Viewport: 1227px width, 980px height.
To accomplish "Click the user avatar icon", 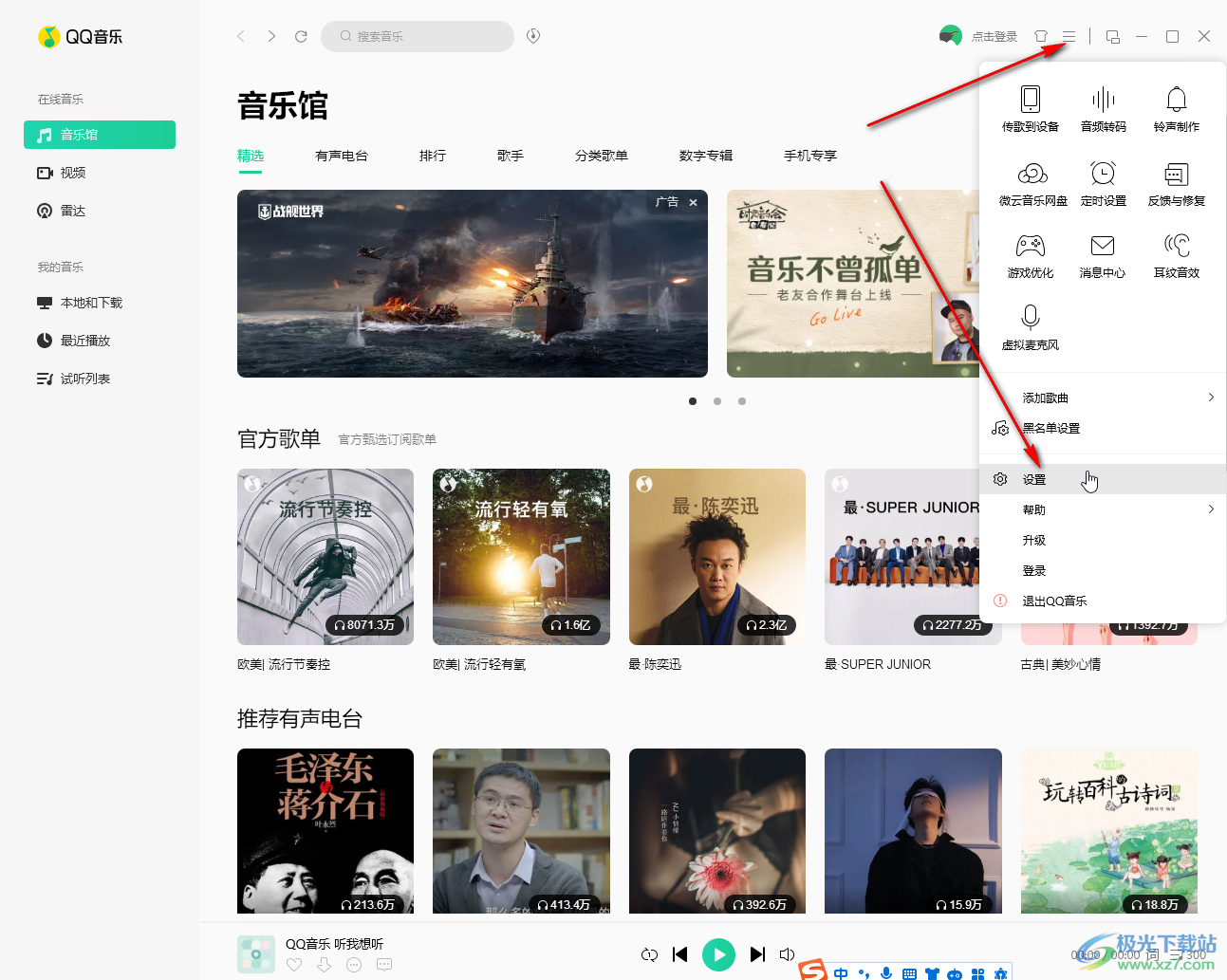I will tap(950, 36).
